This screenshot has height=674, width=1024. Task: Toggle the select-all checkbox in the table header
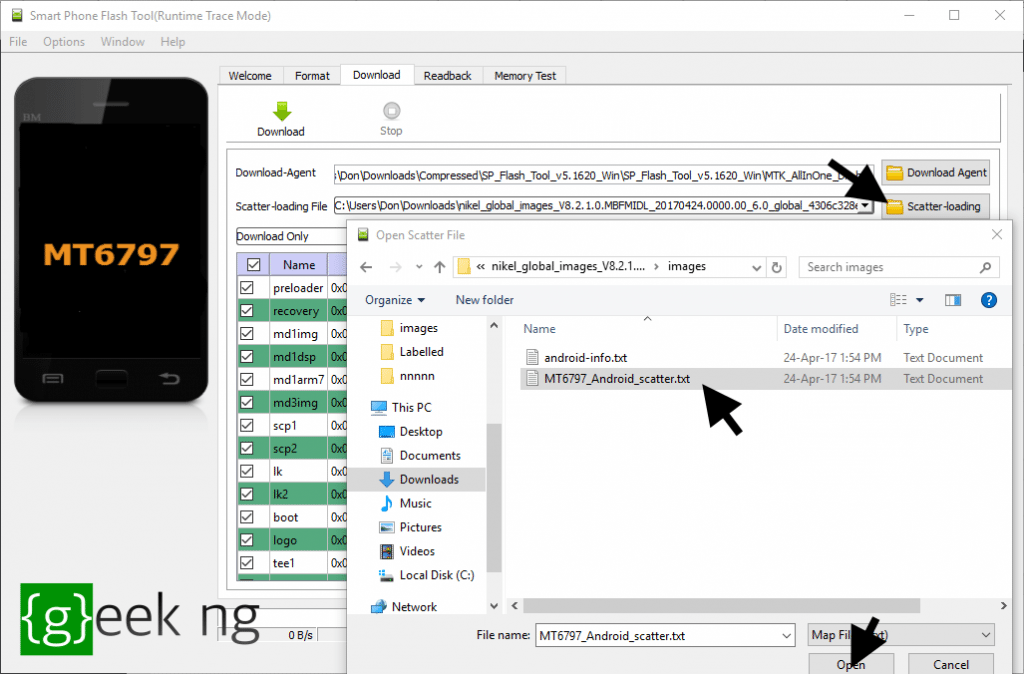coord(253,265)
